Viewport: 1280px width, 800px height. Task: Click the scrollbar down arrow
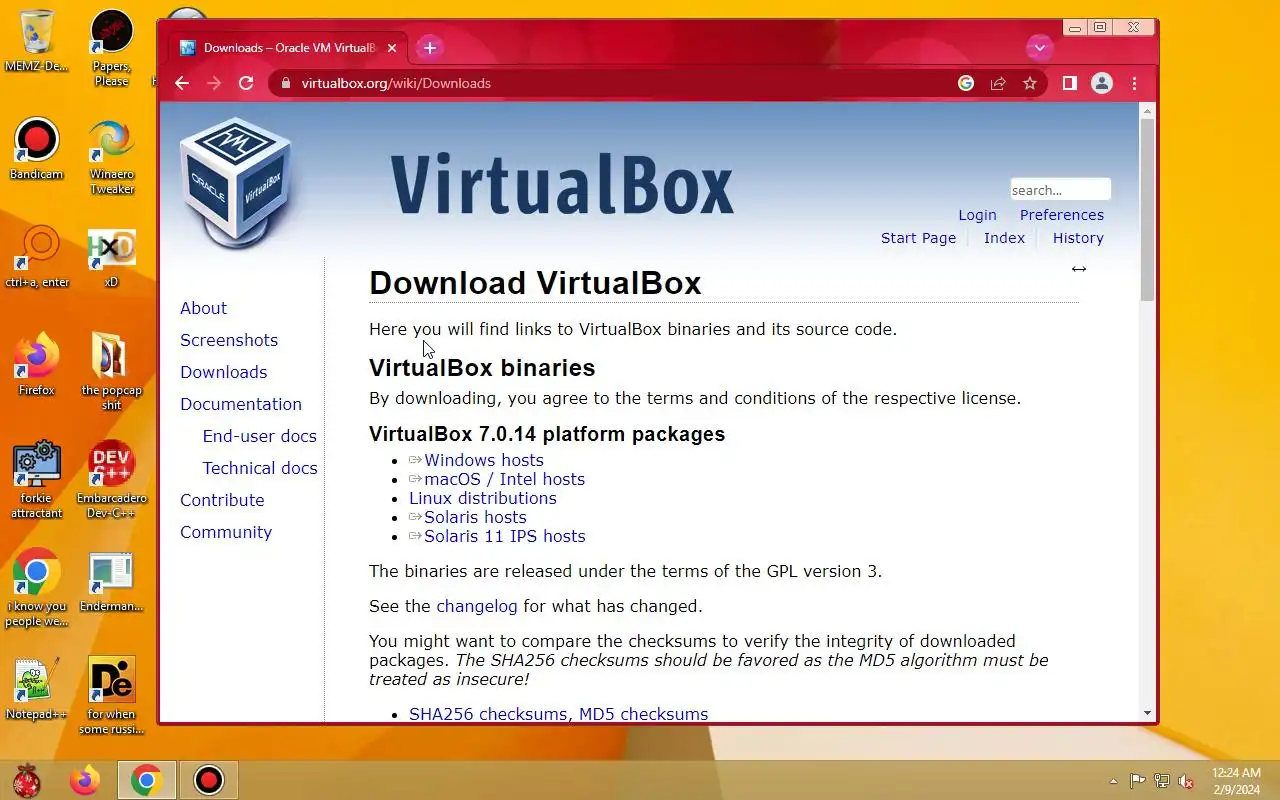tap(1147, 713)
